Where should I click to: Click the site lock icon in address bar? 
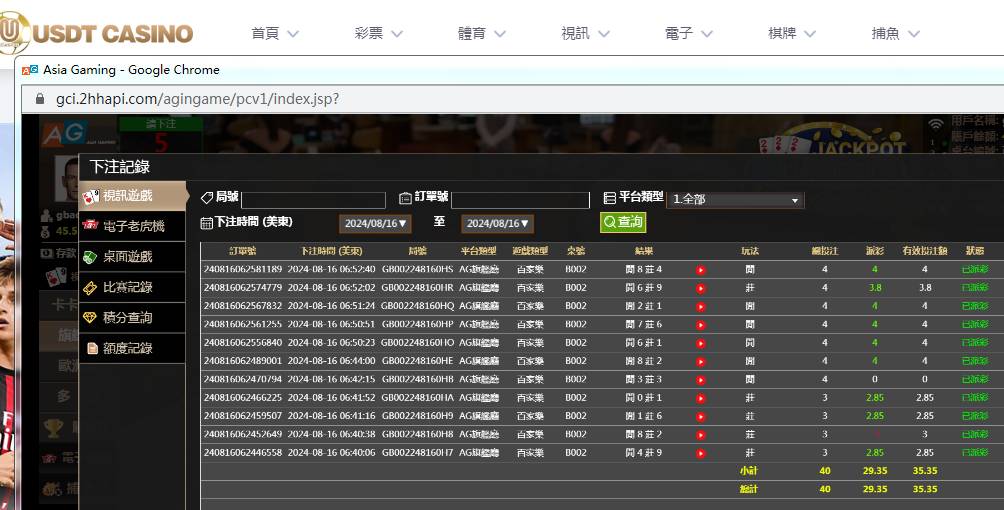click(x=40, y=99)
